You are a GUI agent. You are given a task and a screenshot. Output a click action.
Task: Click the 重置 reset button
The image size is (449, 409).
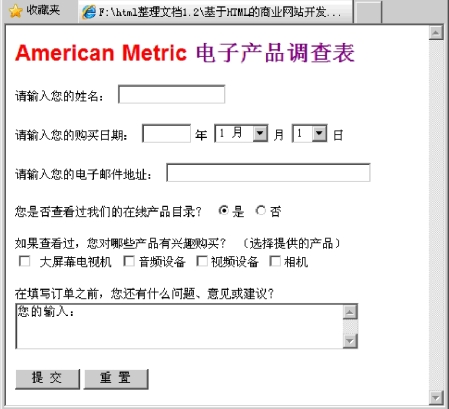(x=116, y=379)
